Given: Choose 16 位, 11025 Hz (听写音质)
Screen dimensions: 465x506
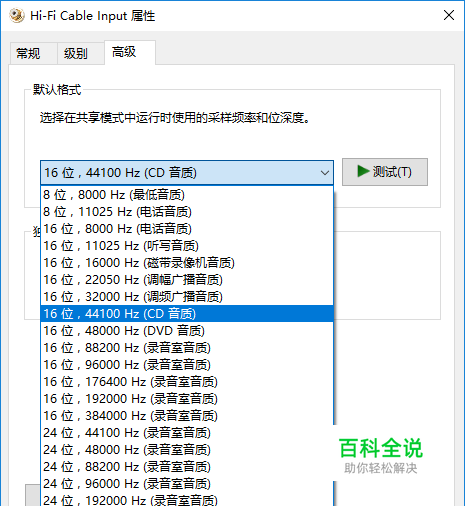Looking at the screenshot, I should tap(187, 246).
